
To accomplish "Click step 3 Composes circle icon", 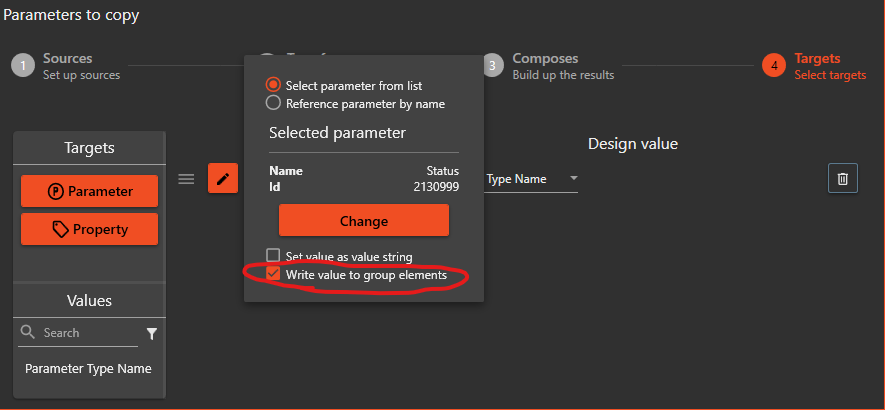I will pos(493,66).
